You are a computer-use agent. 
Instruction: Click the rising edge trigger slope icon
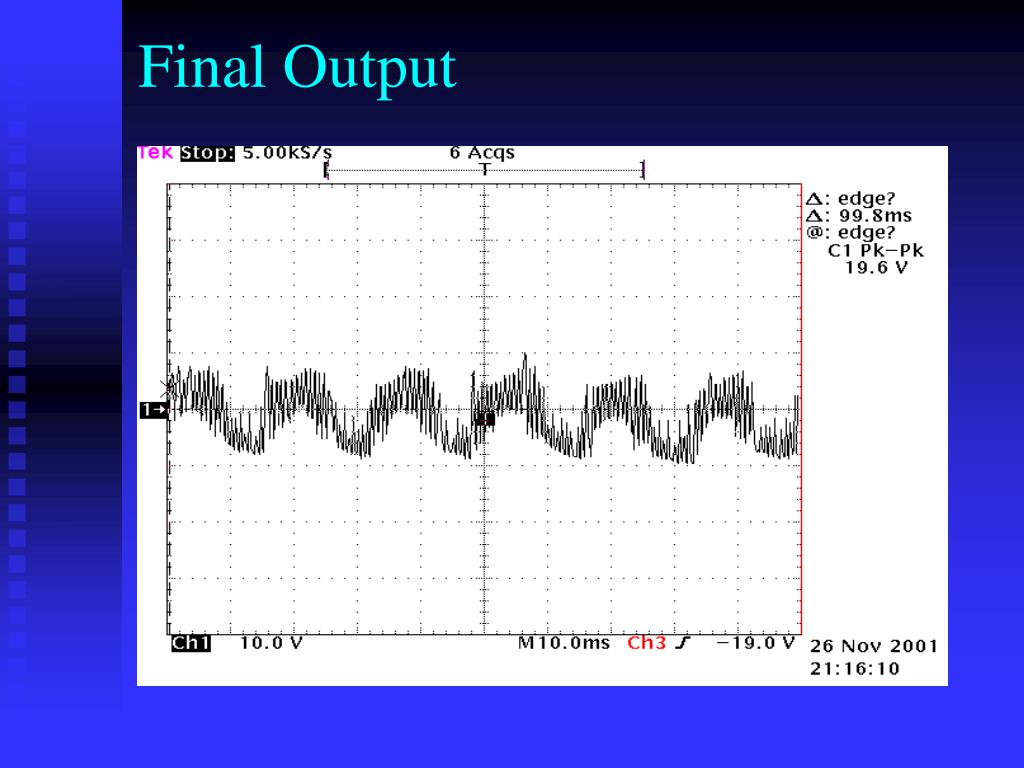click(682, 643)
